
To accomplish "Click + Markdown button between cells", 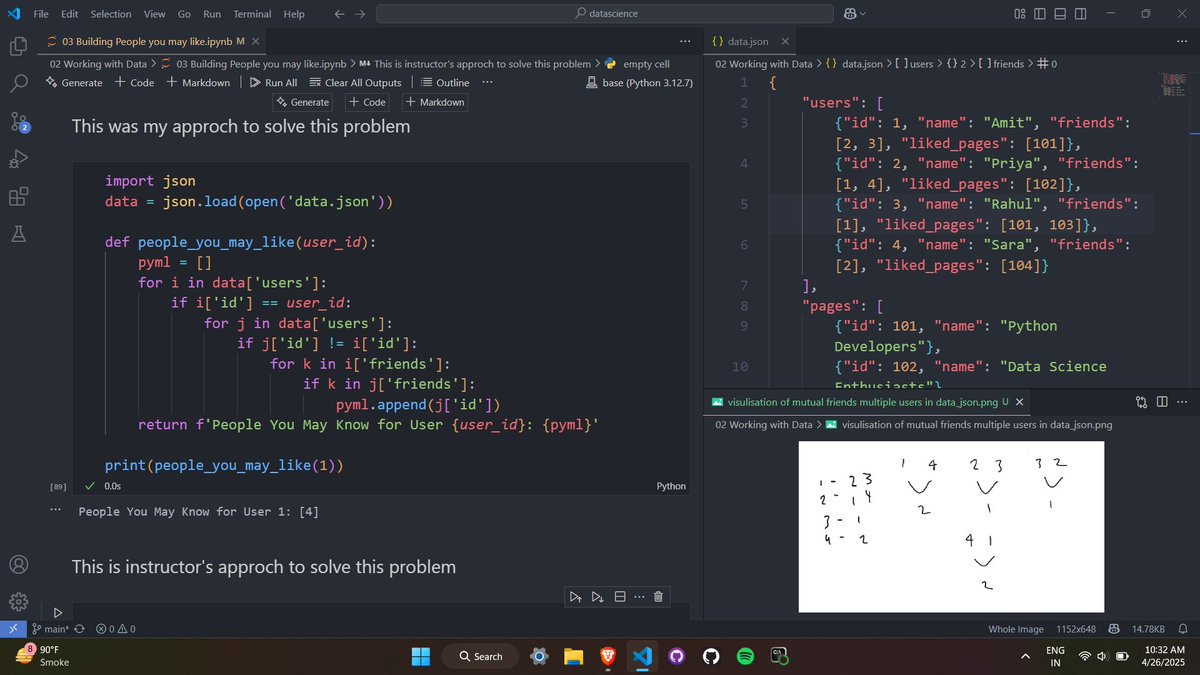I will [435, 102].
